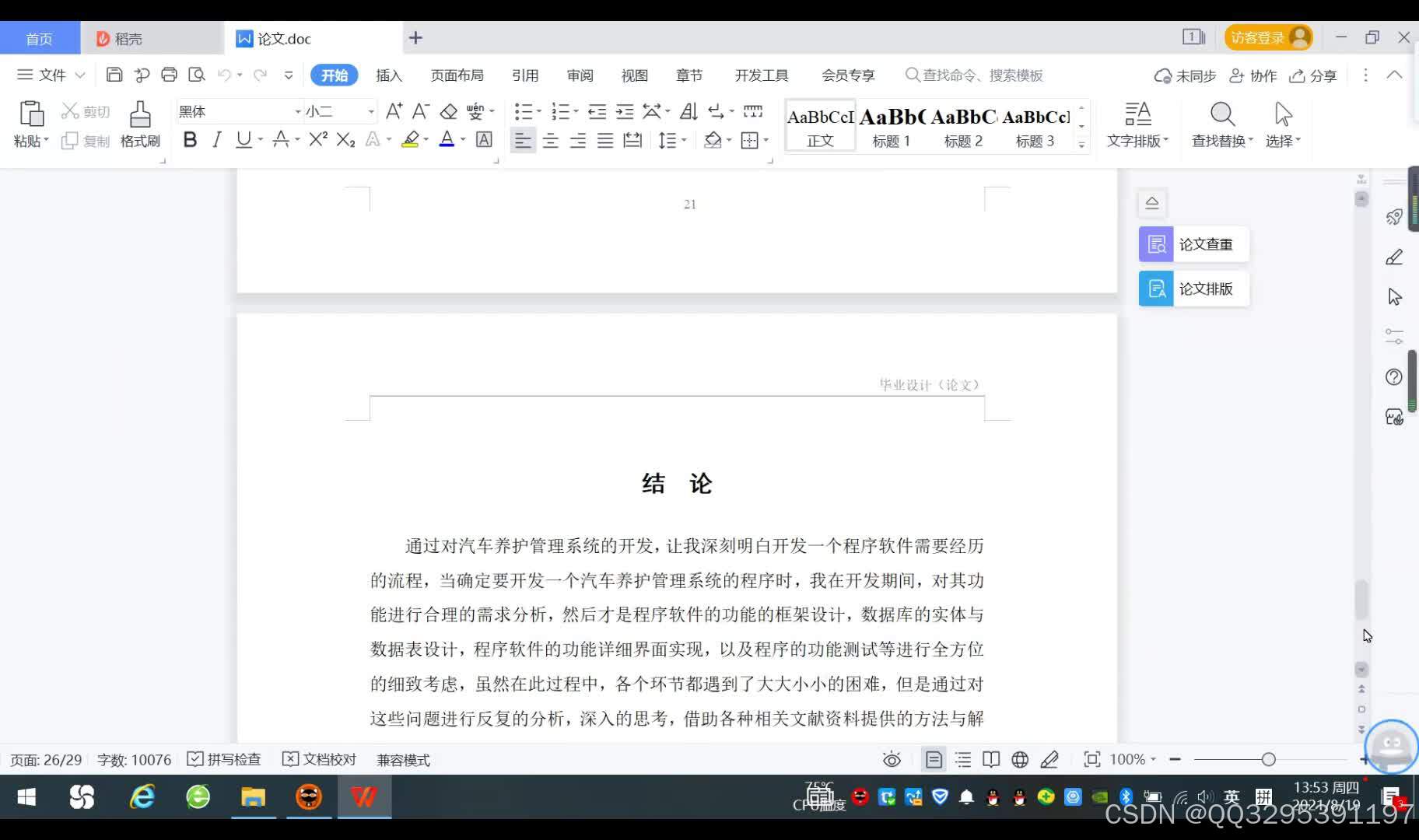Toggle Underline formatting
The width and height of the screenshot is (1419, 840).
point(244,139)
